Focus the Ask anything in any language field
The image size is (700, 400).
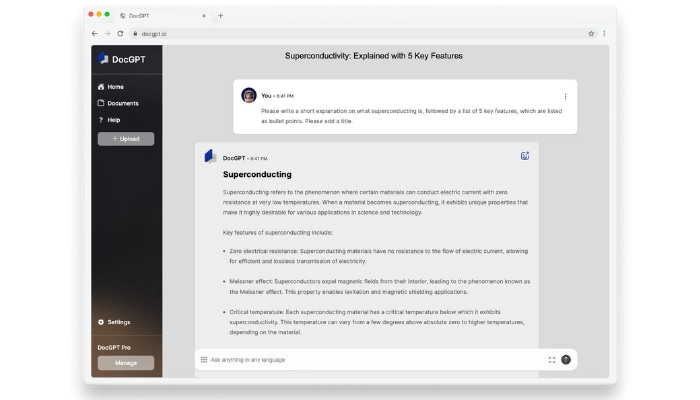pos(375,360)
